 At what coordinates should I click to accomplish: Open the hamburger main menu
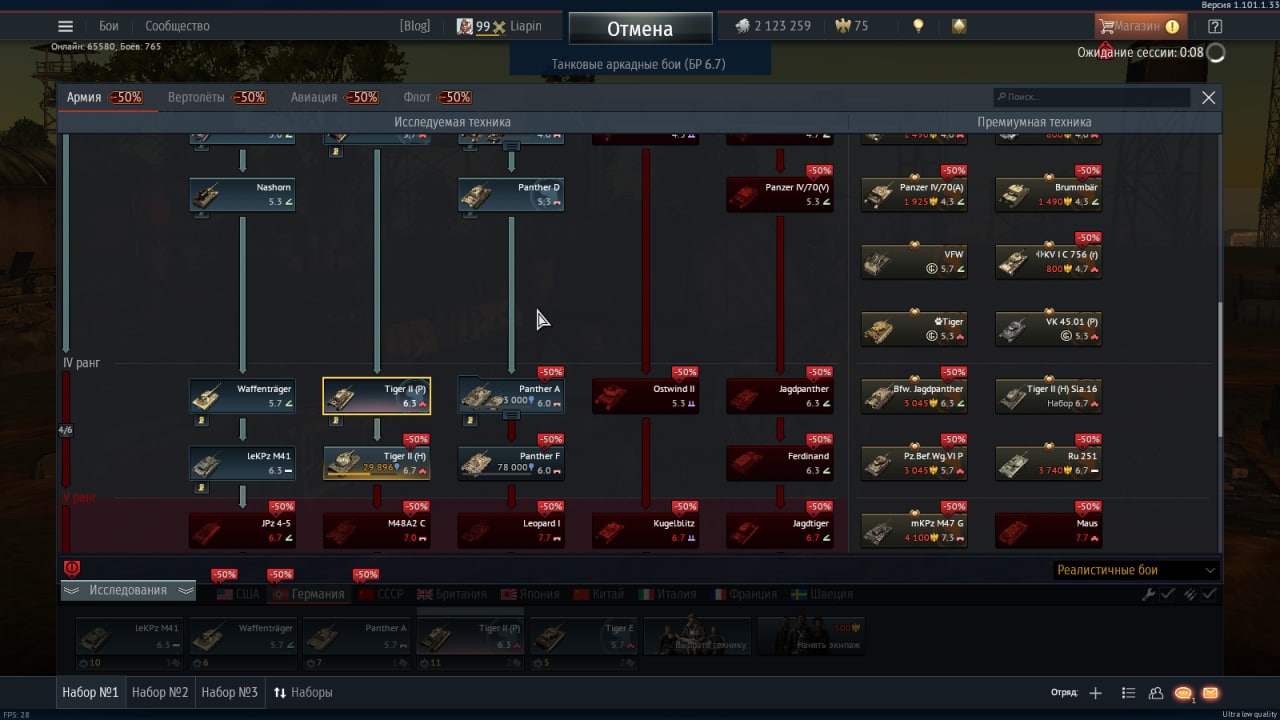tap(66, 27)
